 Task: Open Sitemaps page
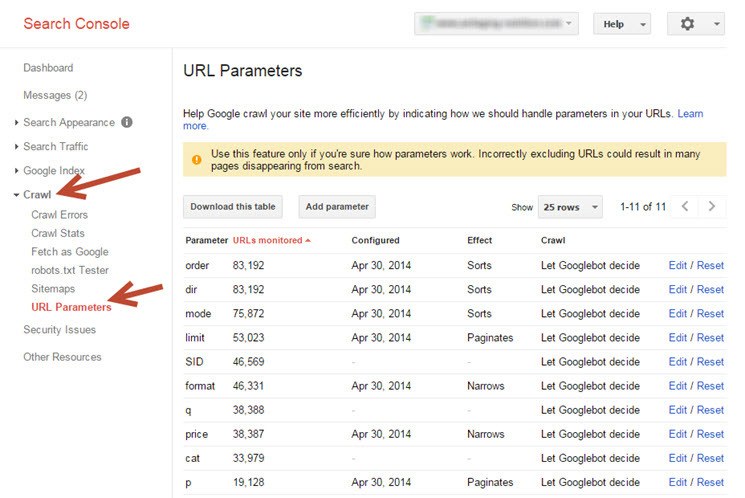tap(53, 289)
